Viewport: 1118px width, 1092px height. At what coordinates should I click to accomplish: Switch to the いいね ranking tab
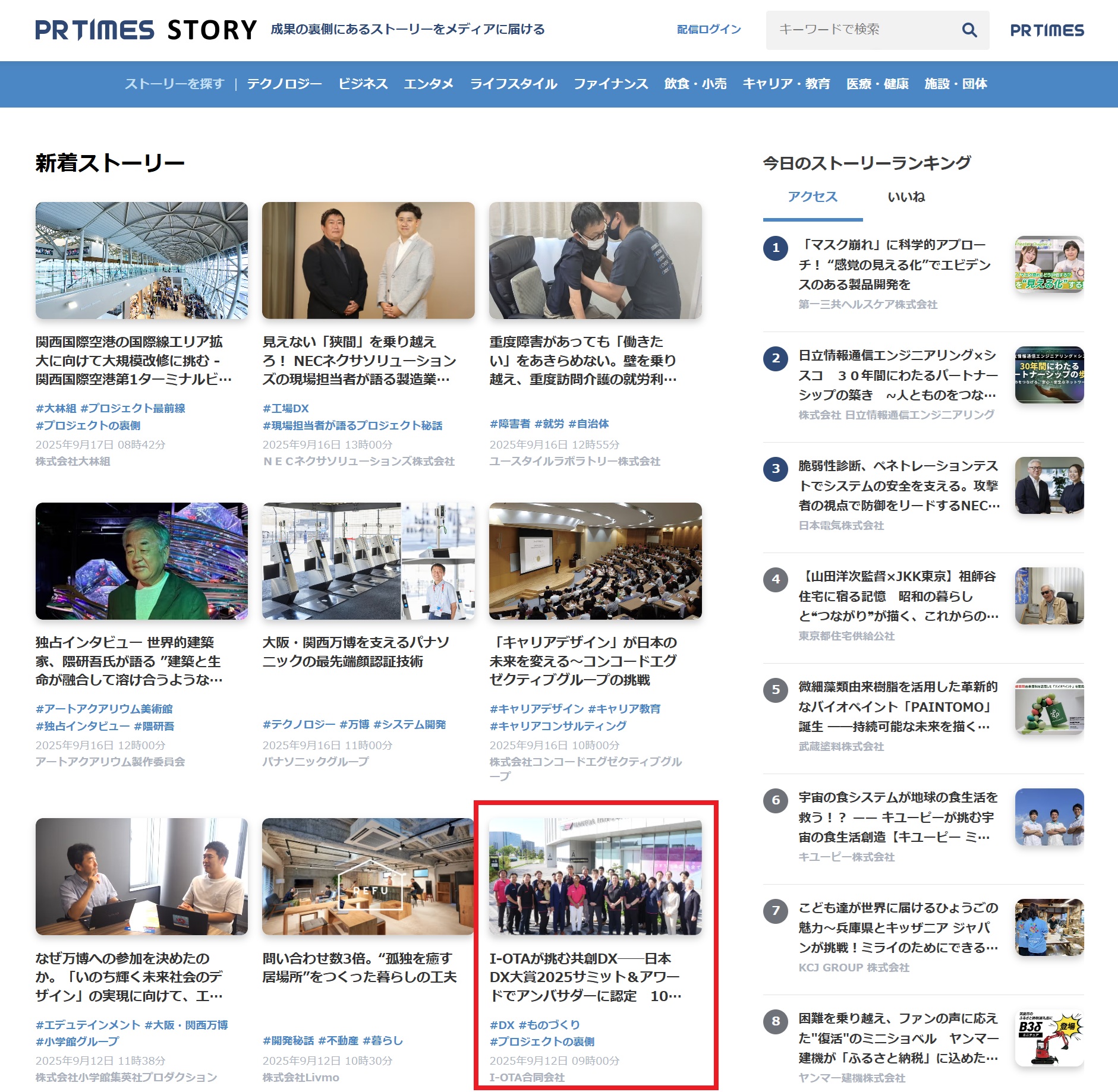point(906,197)
